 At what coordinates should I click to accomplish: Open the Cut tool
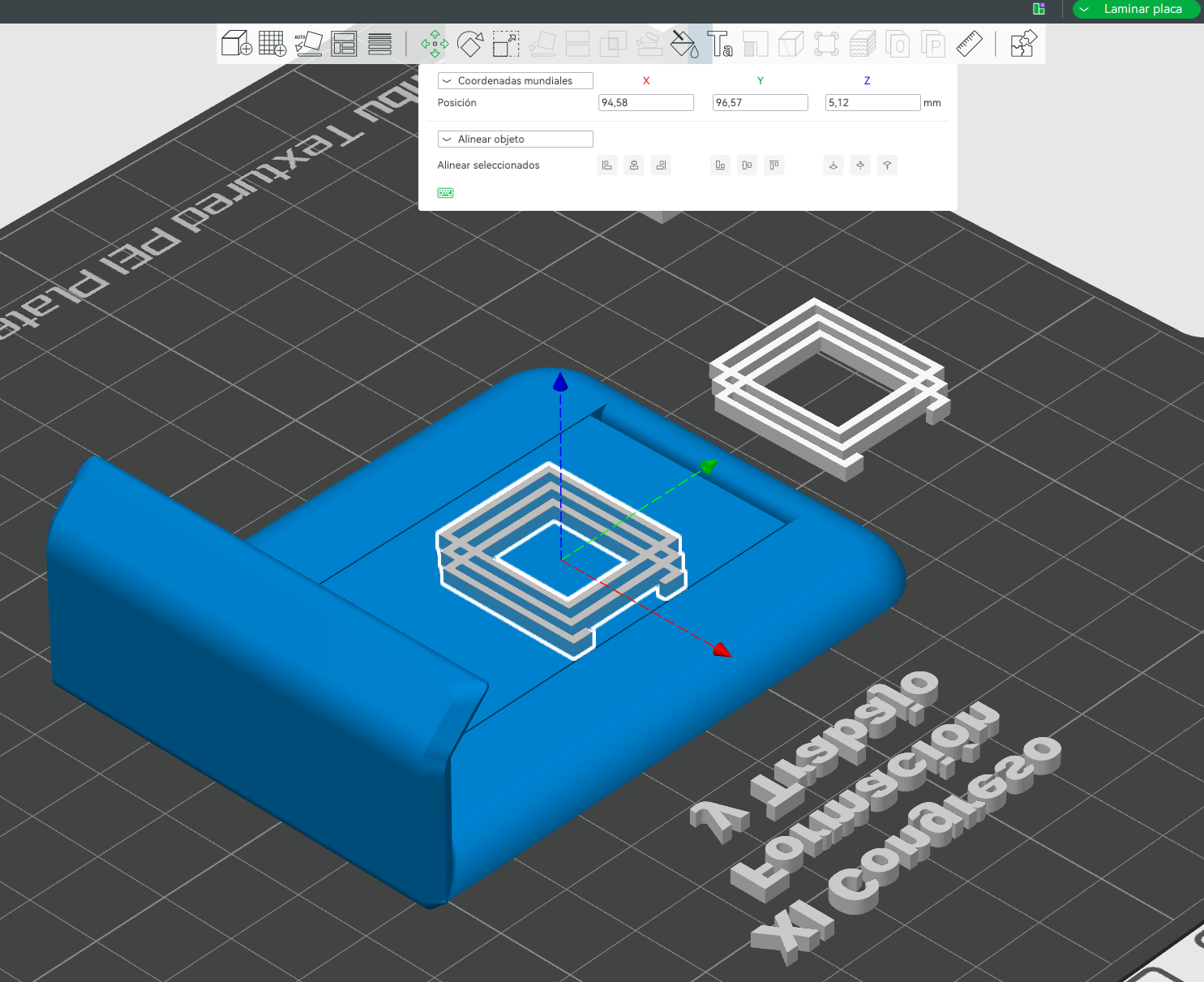tap(577, 44)
